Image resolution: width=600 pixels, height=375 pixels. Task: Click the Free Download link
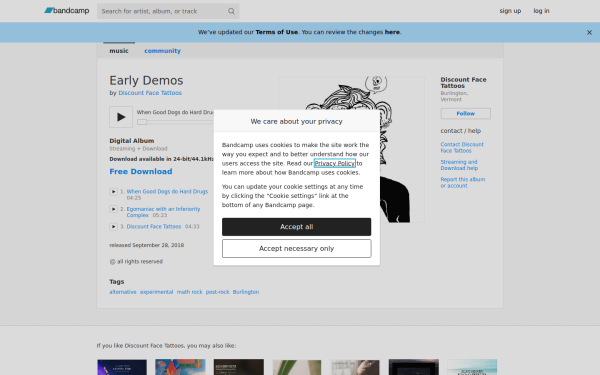(141, 171)
